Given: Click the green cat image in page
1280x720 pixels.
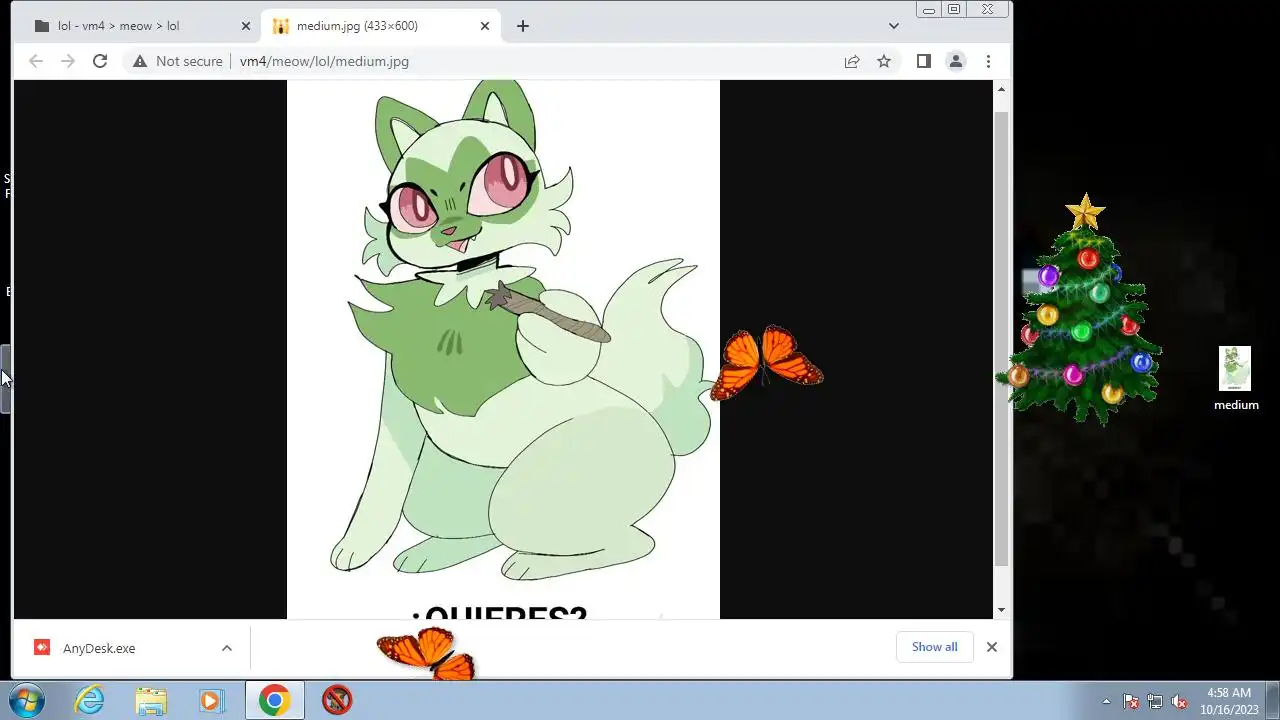Looking at the screenshot, I should 503,349.
